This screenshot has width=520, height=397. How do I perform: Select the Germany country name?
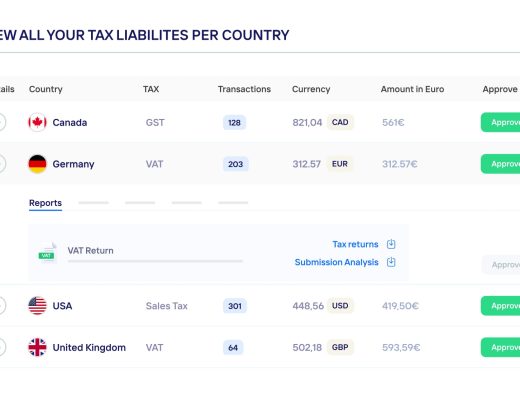tap(73, 164)
